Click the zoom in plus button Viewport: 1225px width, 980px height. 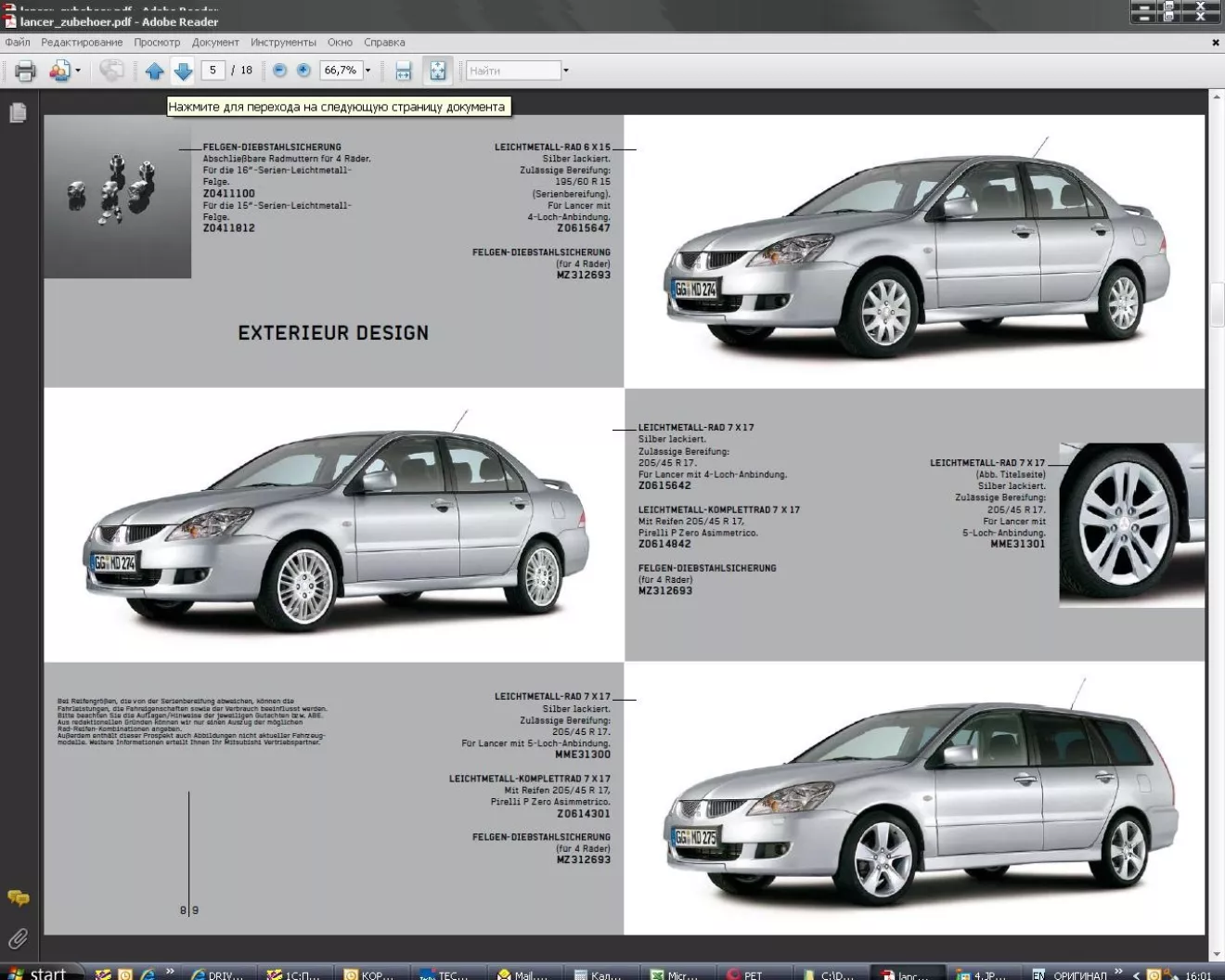(x=303, y=71)
